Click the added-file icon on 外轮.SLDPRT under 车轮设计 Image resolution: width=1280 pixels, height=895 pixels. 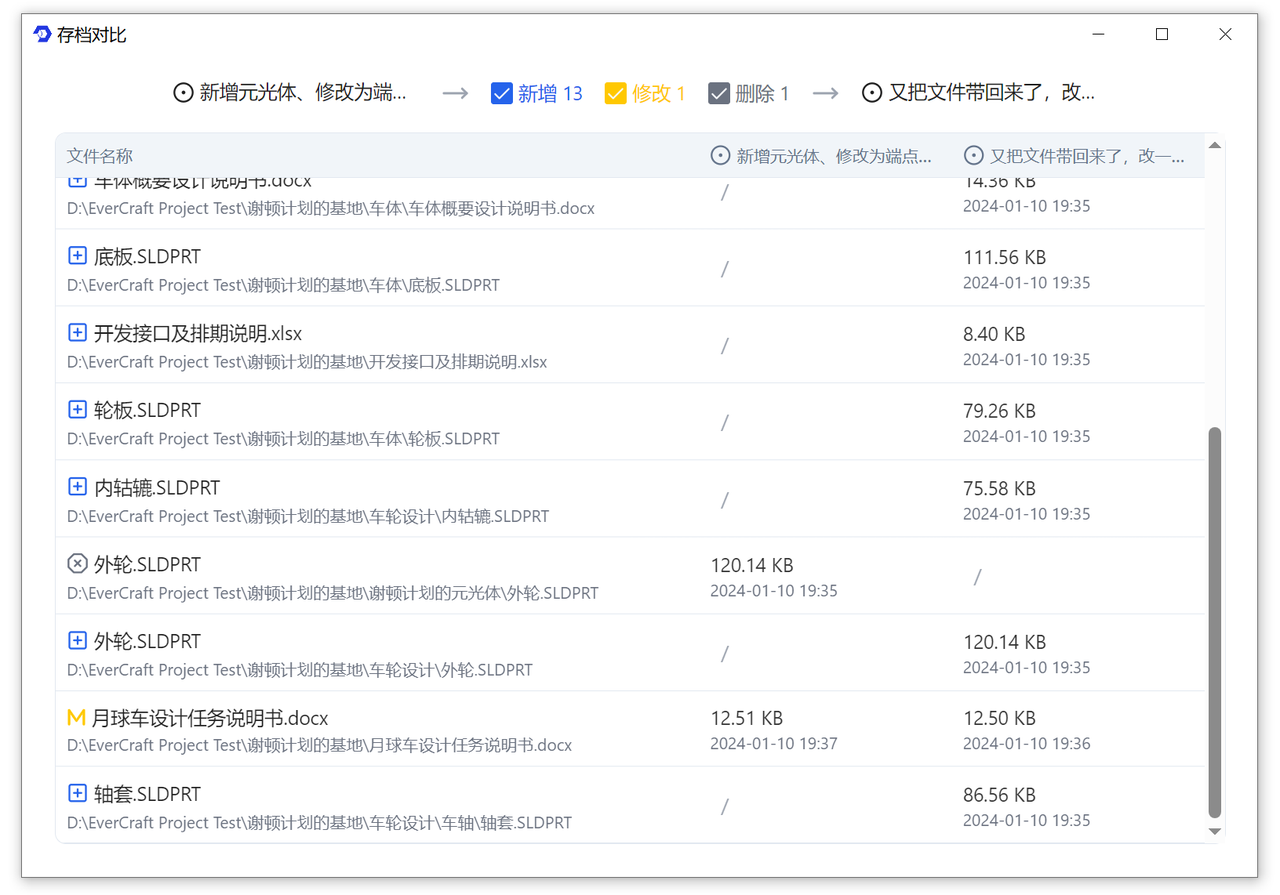pyautogui.click(x=78, y=640)
